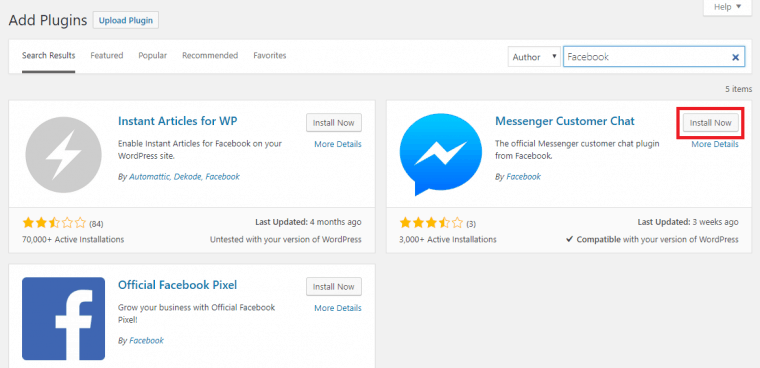The image size is (760, 368).
Task: Click the '70,000+ Active Installations' text
Action: click(x=73, y=240)
